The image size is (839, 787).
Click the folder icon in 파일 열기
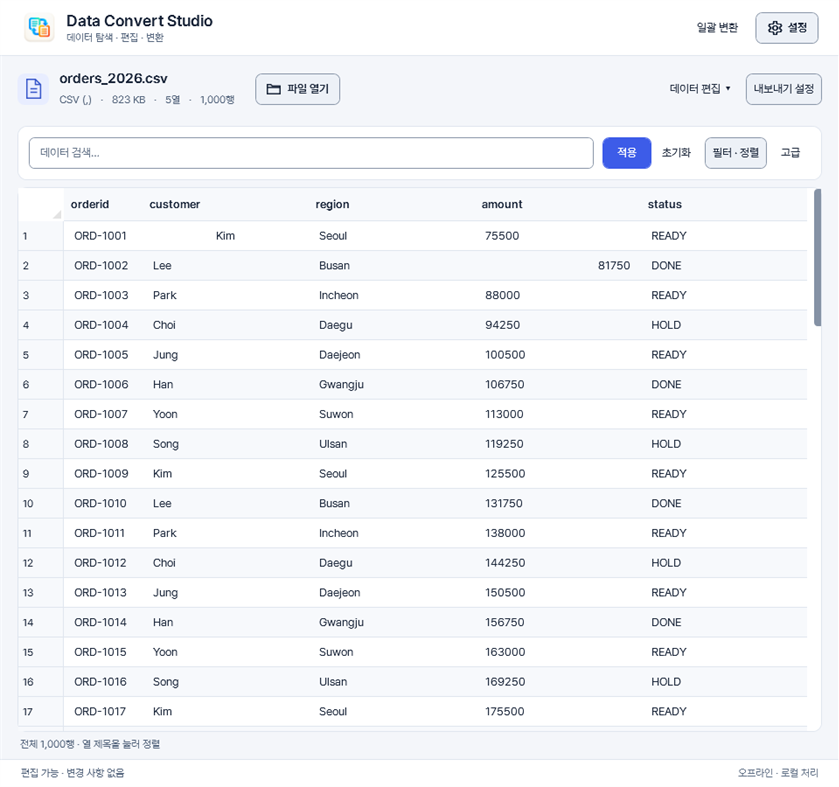click(273, 89)
